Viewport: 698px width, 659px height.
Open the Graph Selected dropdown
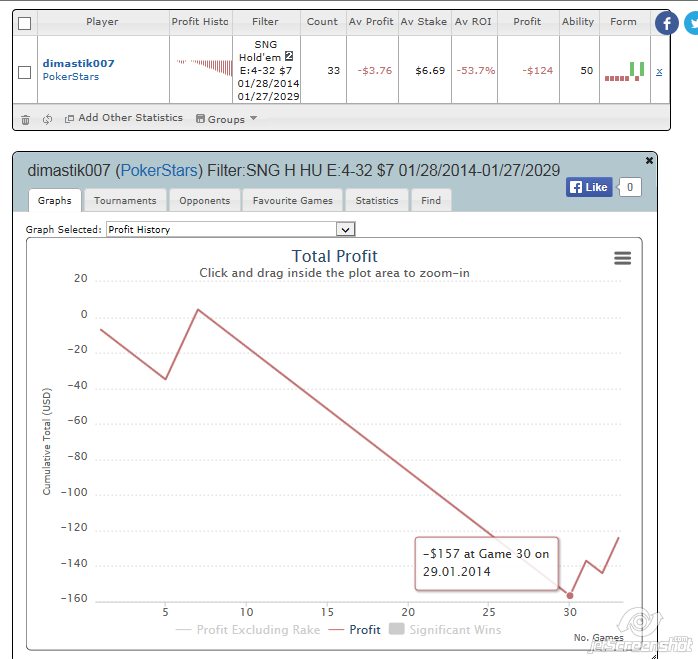point(231,229)
